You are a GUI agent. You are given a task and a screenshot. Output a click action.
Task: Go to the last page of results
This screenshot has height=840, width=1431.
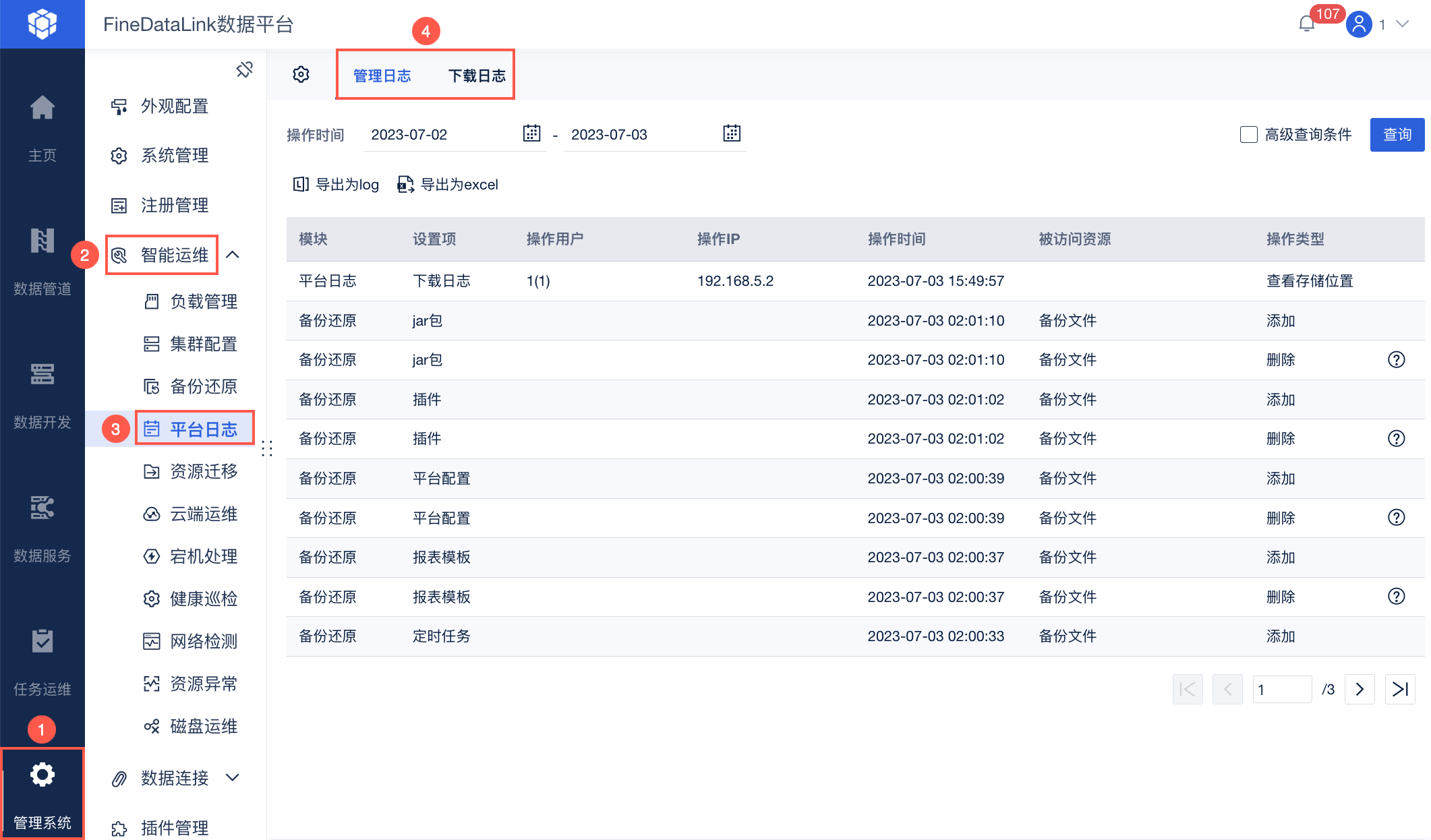point(1400,689)
